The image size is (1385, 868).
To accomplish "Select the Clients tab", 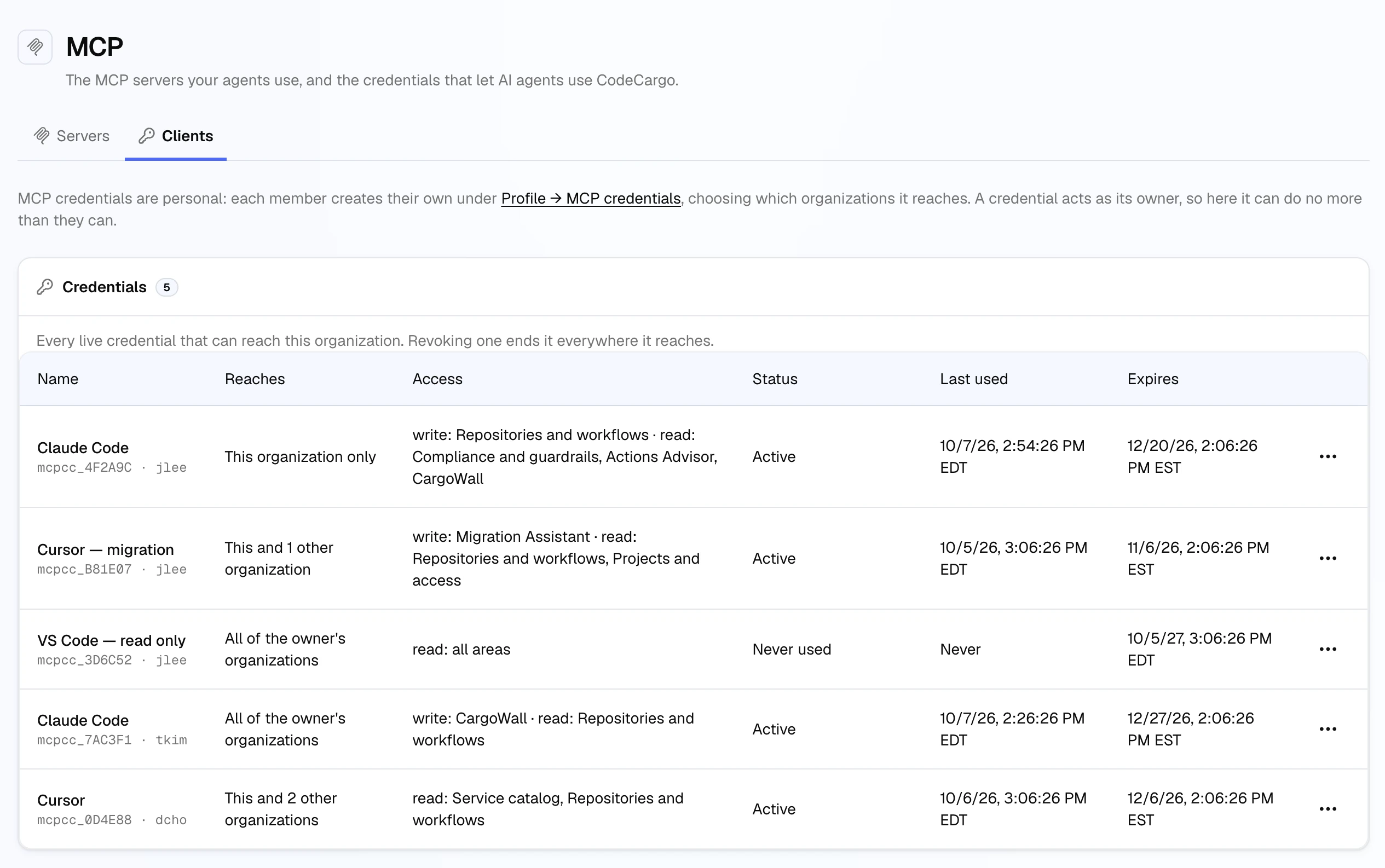I will 176,136.
